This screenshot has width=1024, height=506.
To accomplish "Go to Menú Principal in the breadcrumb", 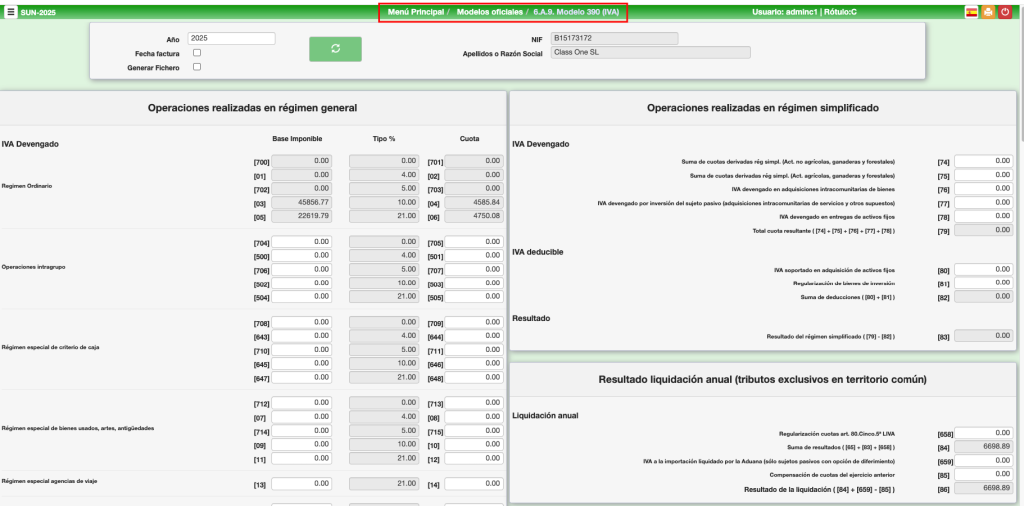I will point(418,12).
